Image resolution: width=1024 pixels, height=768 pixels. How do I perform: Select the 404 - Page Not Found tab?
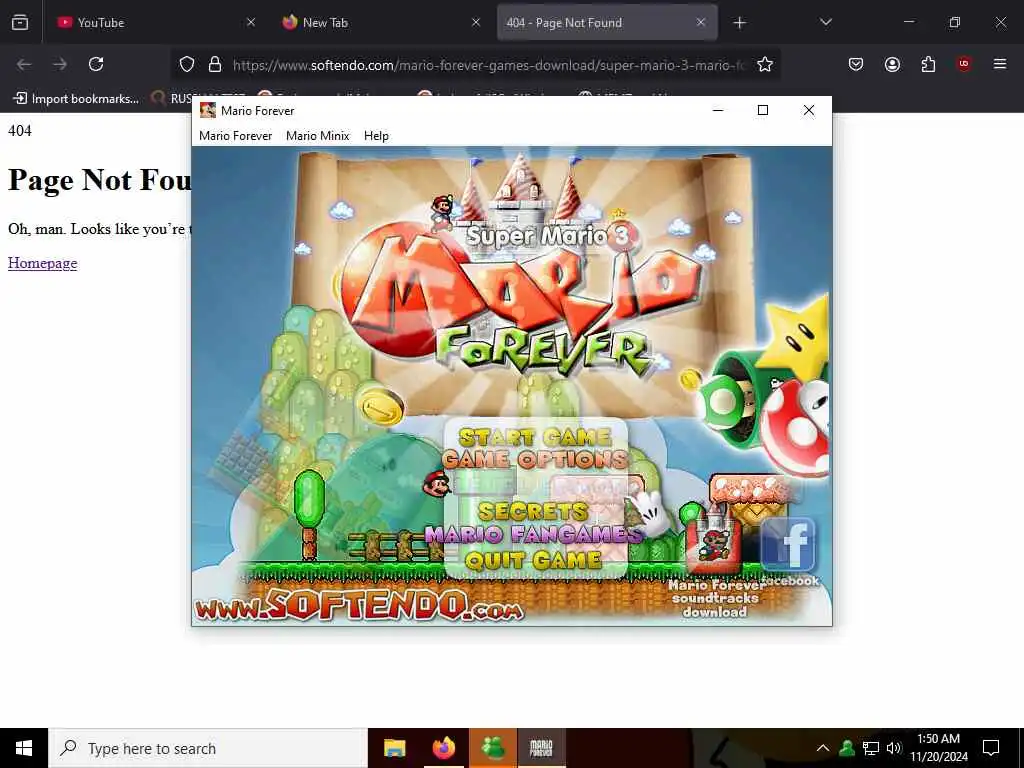pyautogui.click(x=607, y=23)
